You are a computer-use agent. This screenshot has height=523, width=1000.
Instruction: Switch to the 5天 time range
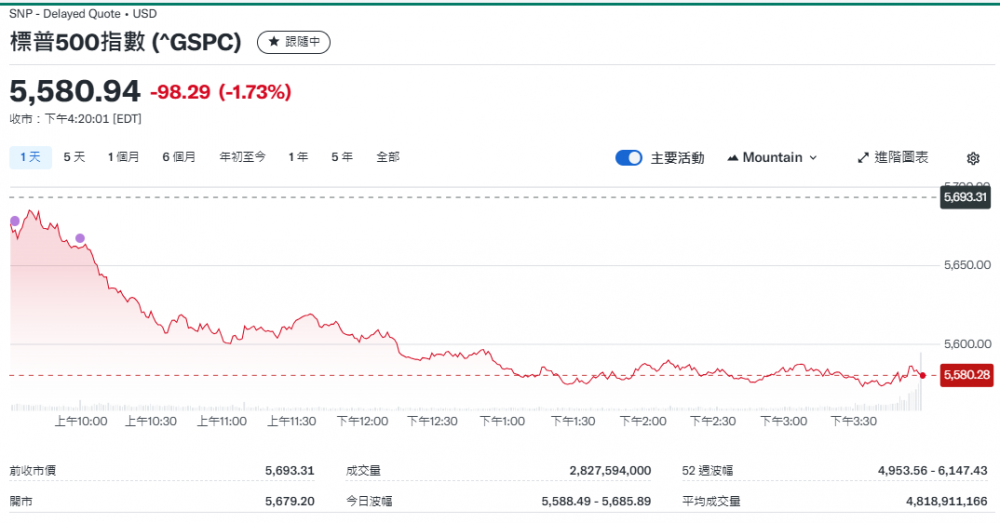[x=74, y=157]
